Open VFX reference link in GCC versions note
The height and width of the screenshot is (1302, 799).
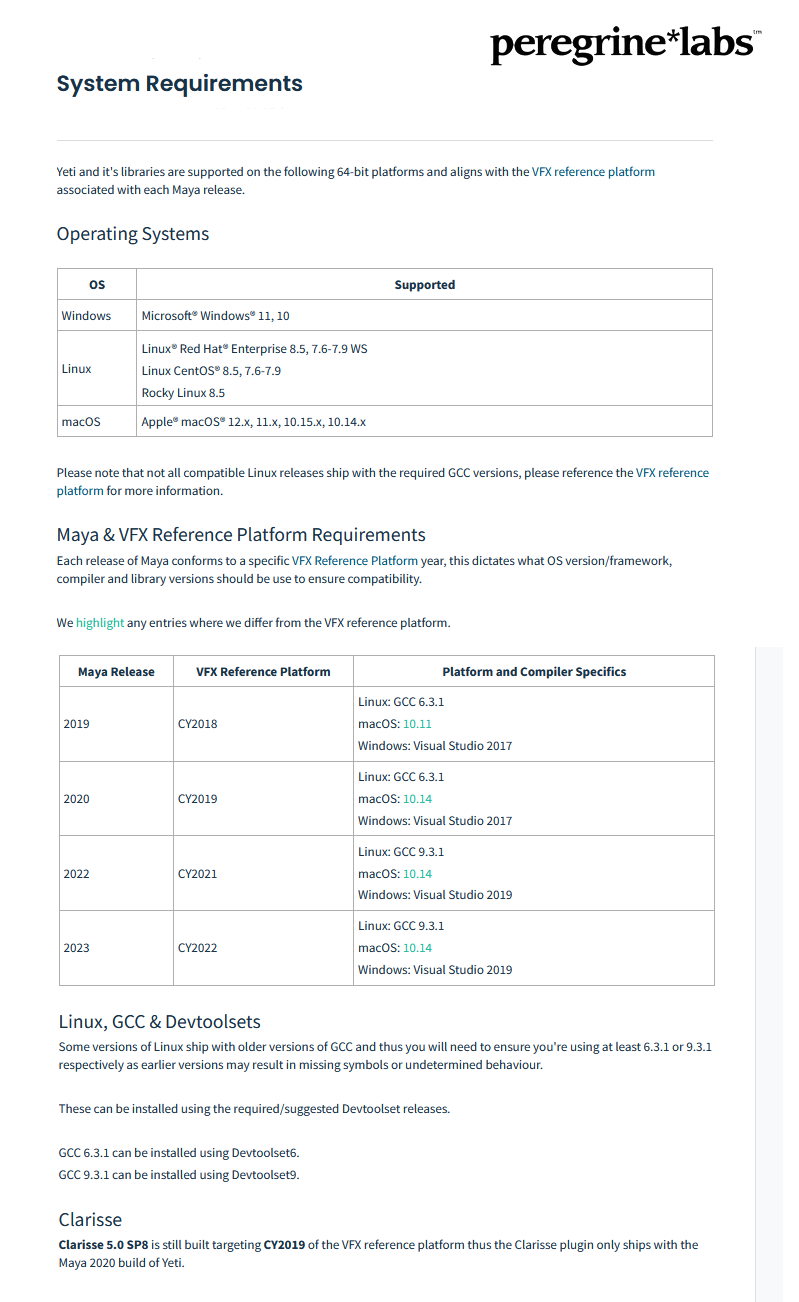click(383, 481)
